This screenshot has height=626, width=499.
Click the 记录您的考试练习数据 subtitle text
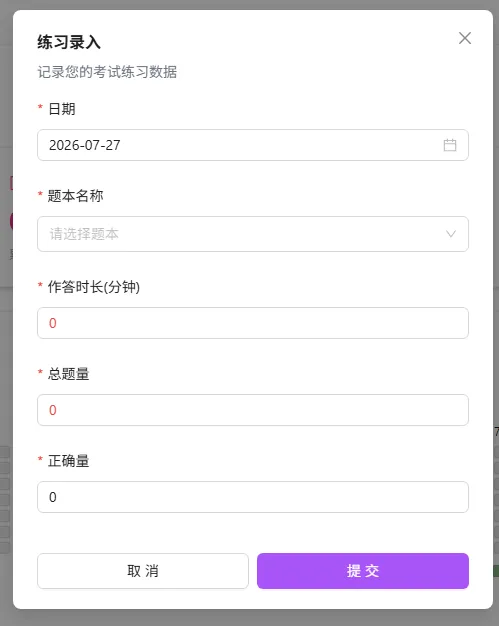[x=107, y=72]
